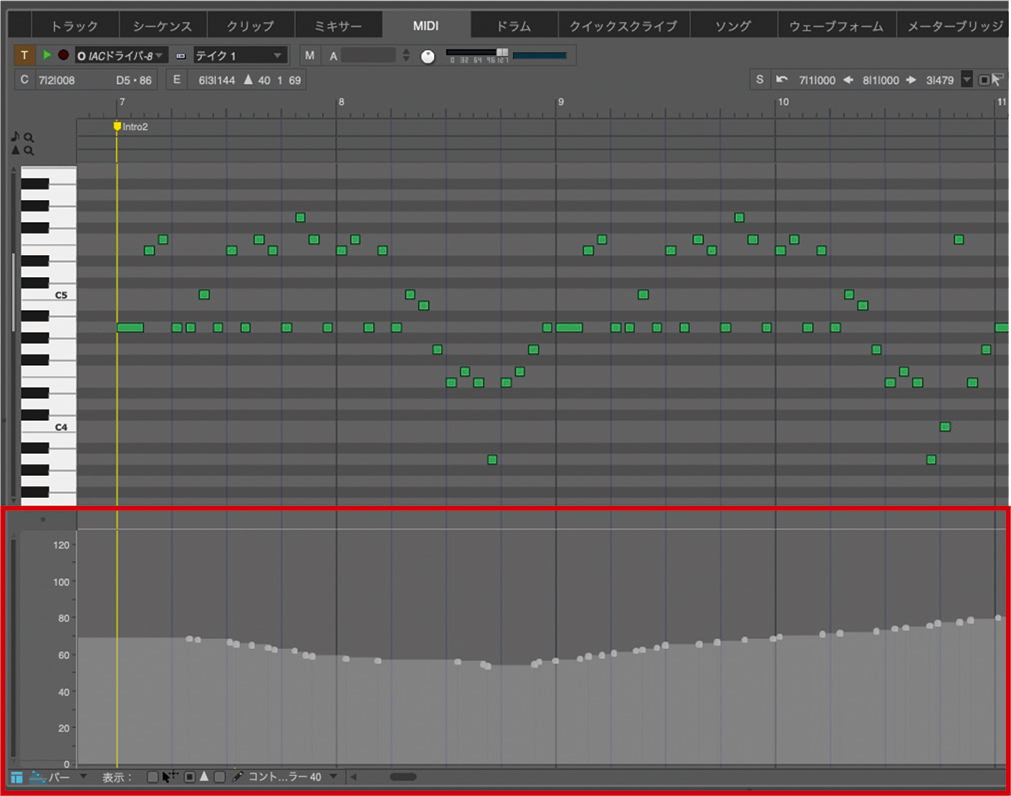
Task: Click the long green note at bar 9
Action: point(569,327)
